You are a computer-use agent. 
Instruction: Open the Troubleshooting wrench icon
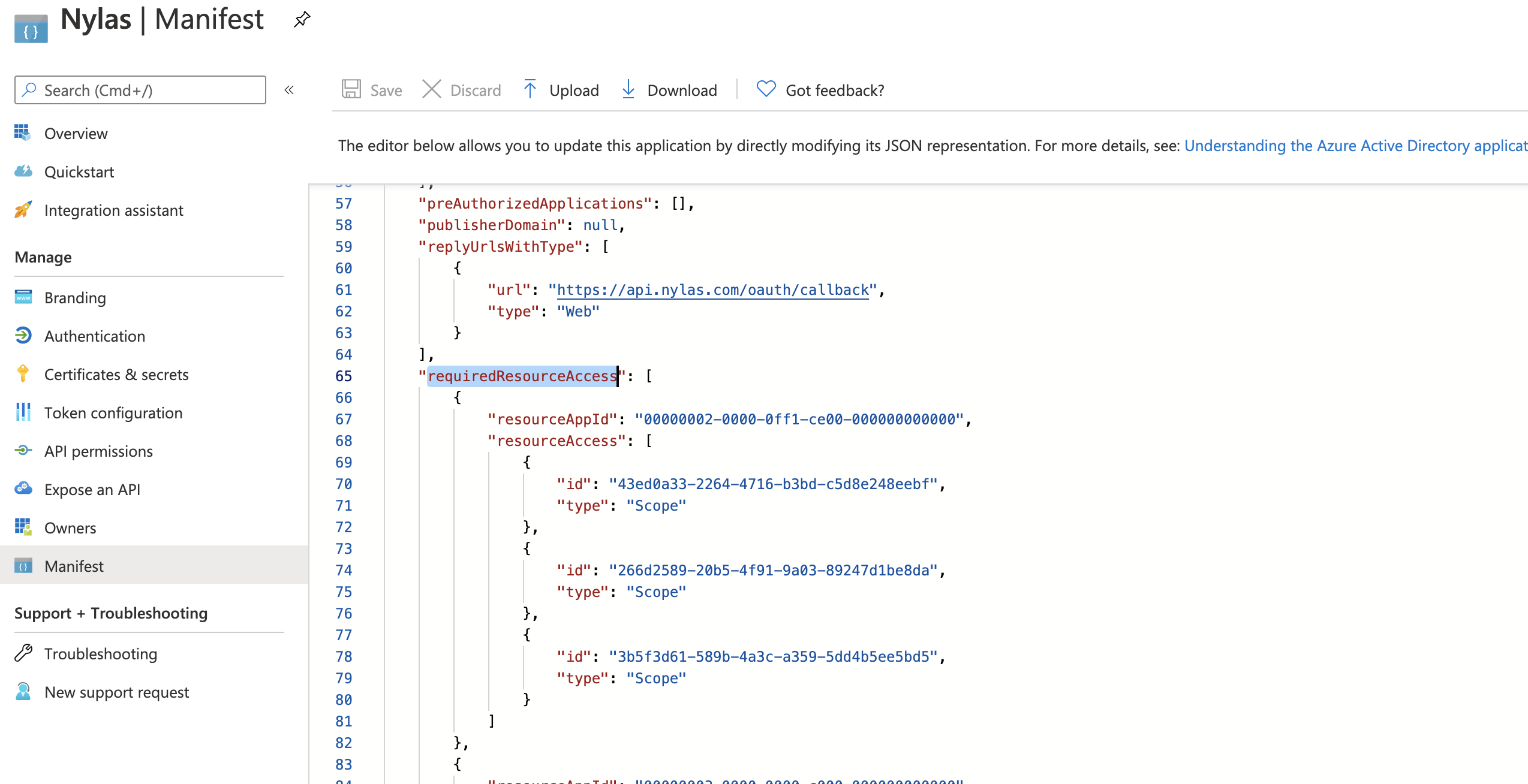tap(23, 653)
